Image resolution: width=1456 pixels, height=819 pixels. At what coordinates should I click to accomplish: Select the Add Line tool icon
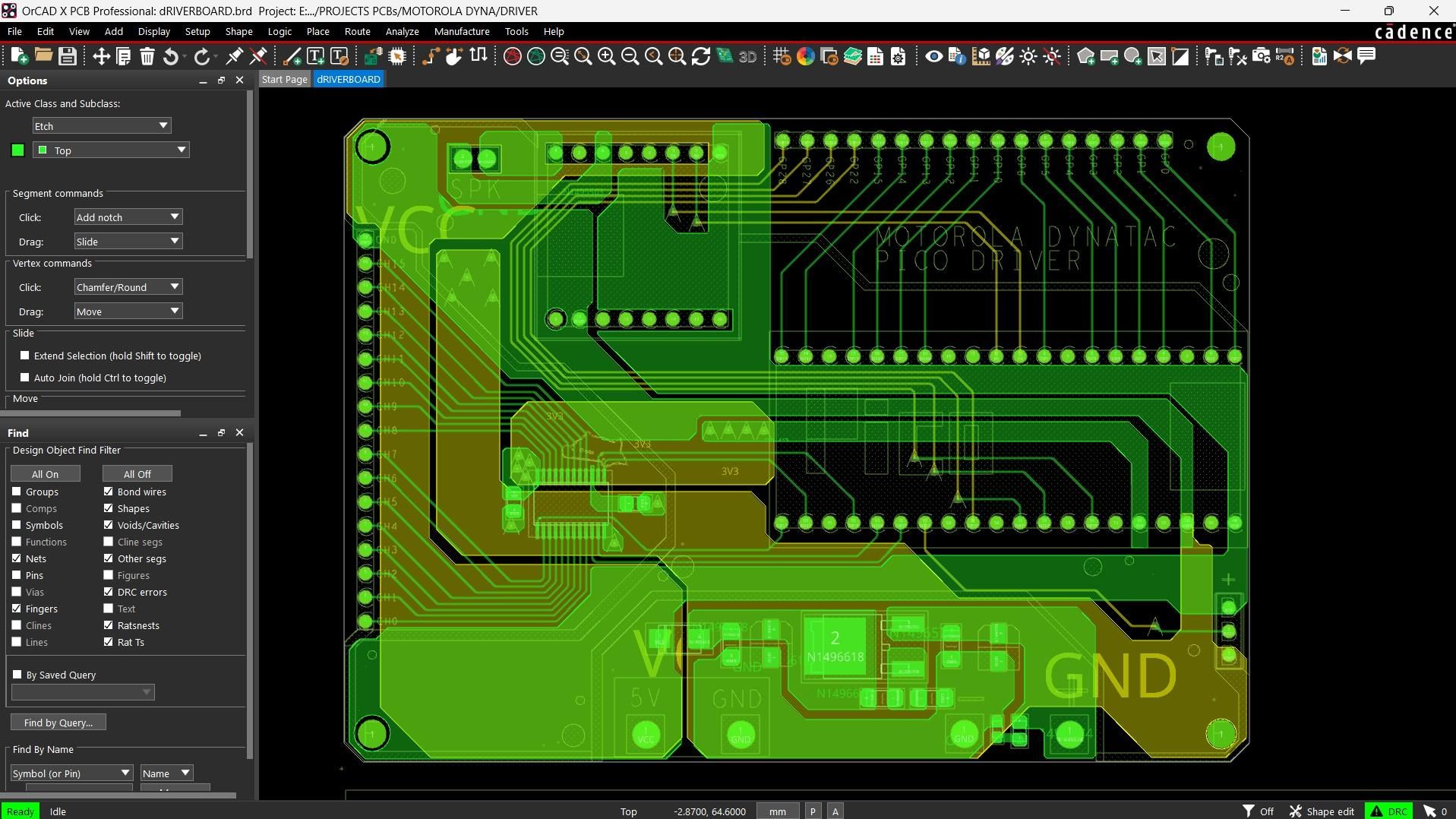292,56
